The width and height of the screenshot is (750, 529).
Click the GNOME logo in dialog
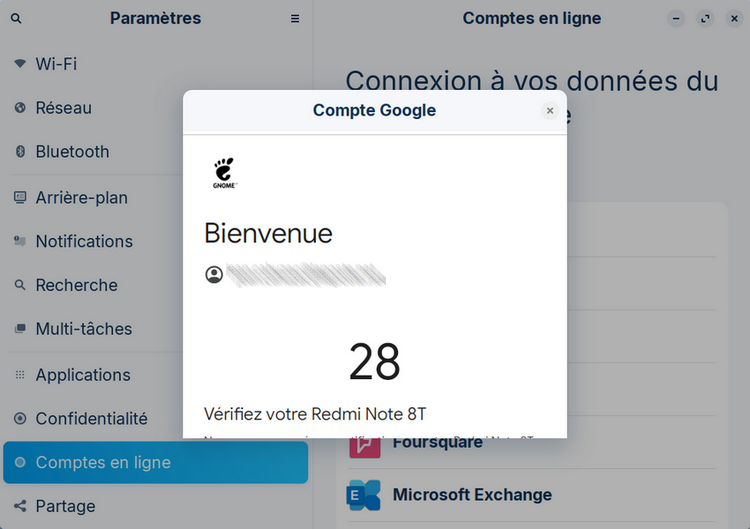click(x=225, y=172)
